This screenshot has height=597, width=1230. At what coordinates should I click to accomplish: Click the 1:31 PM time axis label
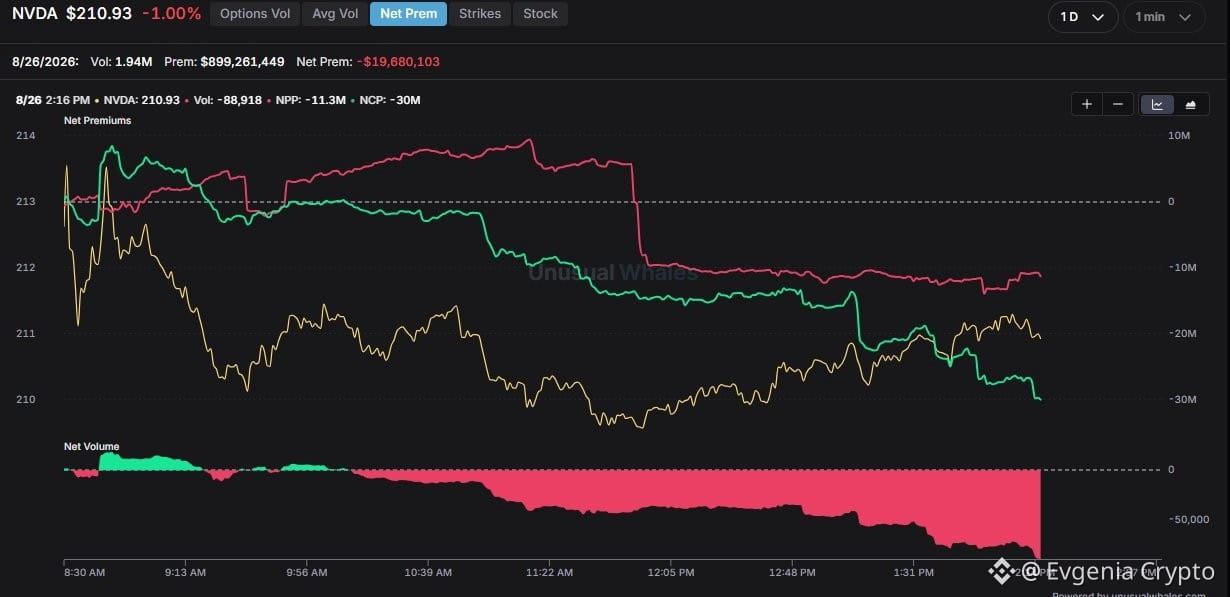[913, 573]
